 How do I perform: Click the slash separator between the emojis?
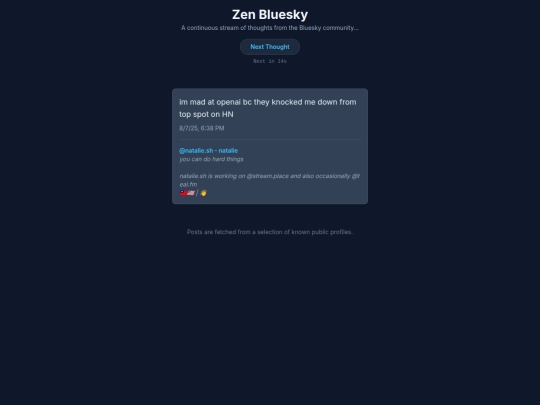point(197,193)
